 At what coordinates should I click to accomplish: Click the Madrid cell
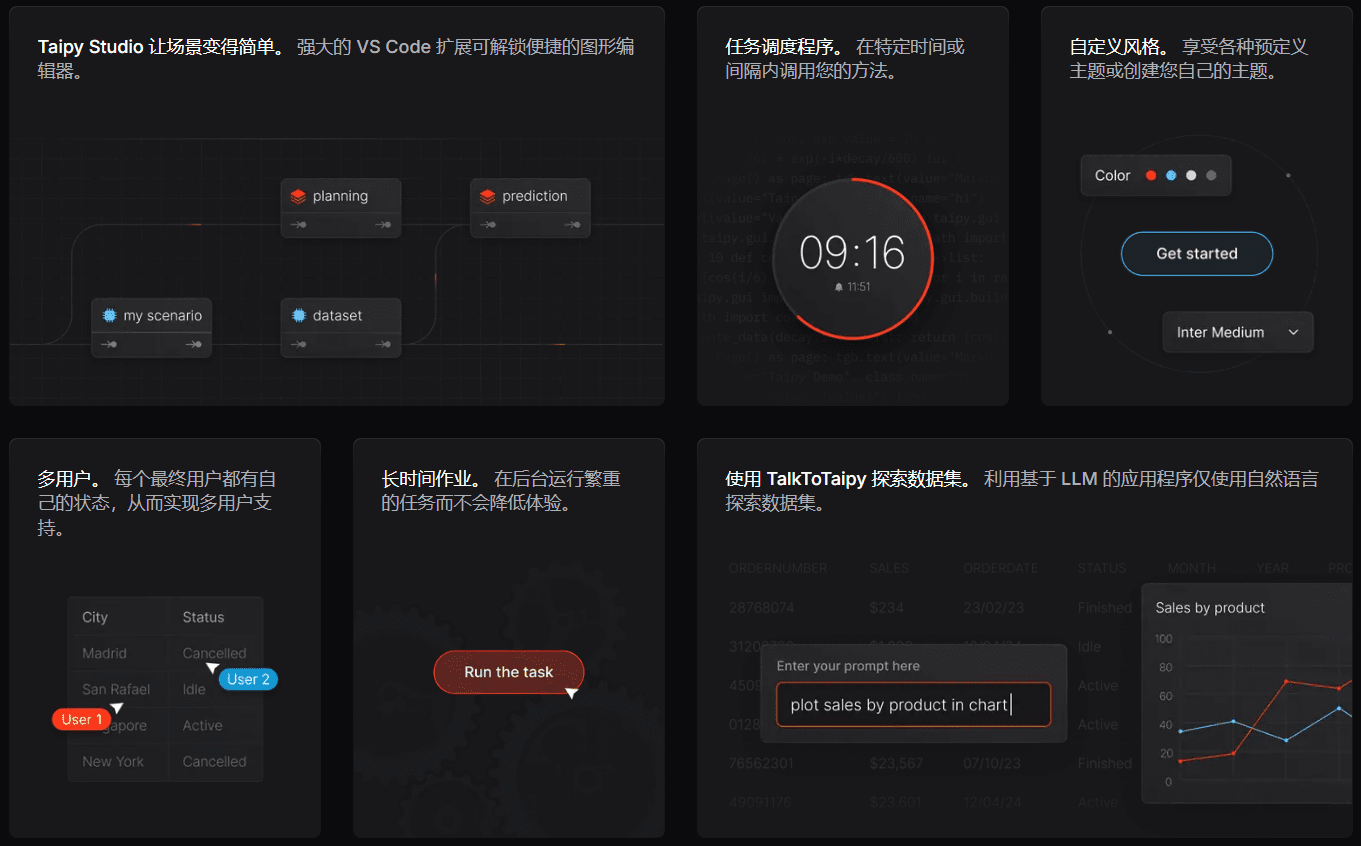point(104,653)
